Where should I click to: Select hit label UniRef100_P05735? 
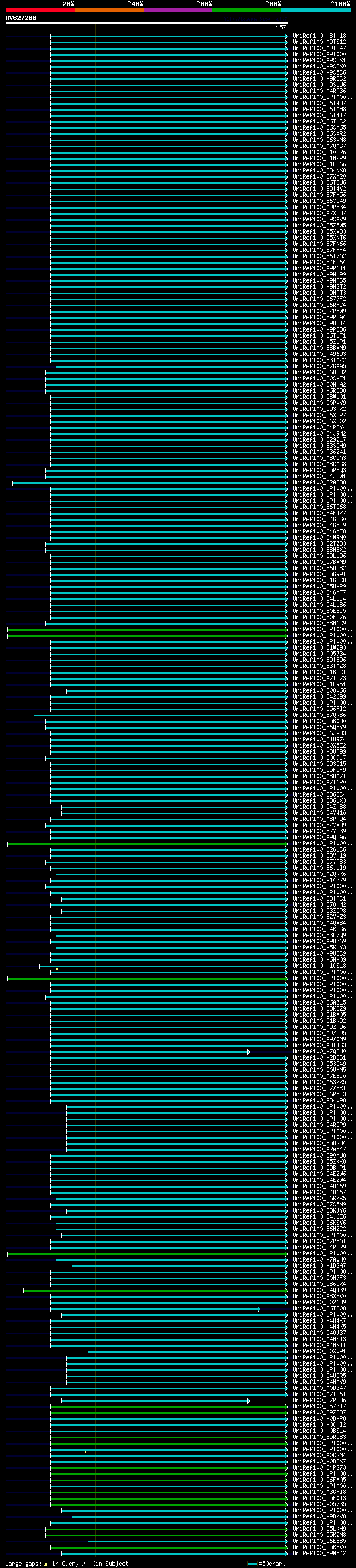[319, 1504]
